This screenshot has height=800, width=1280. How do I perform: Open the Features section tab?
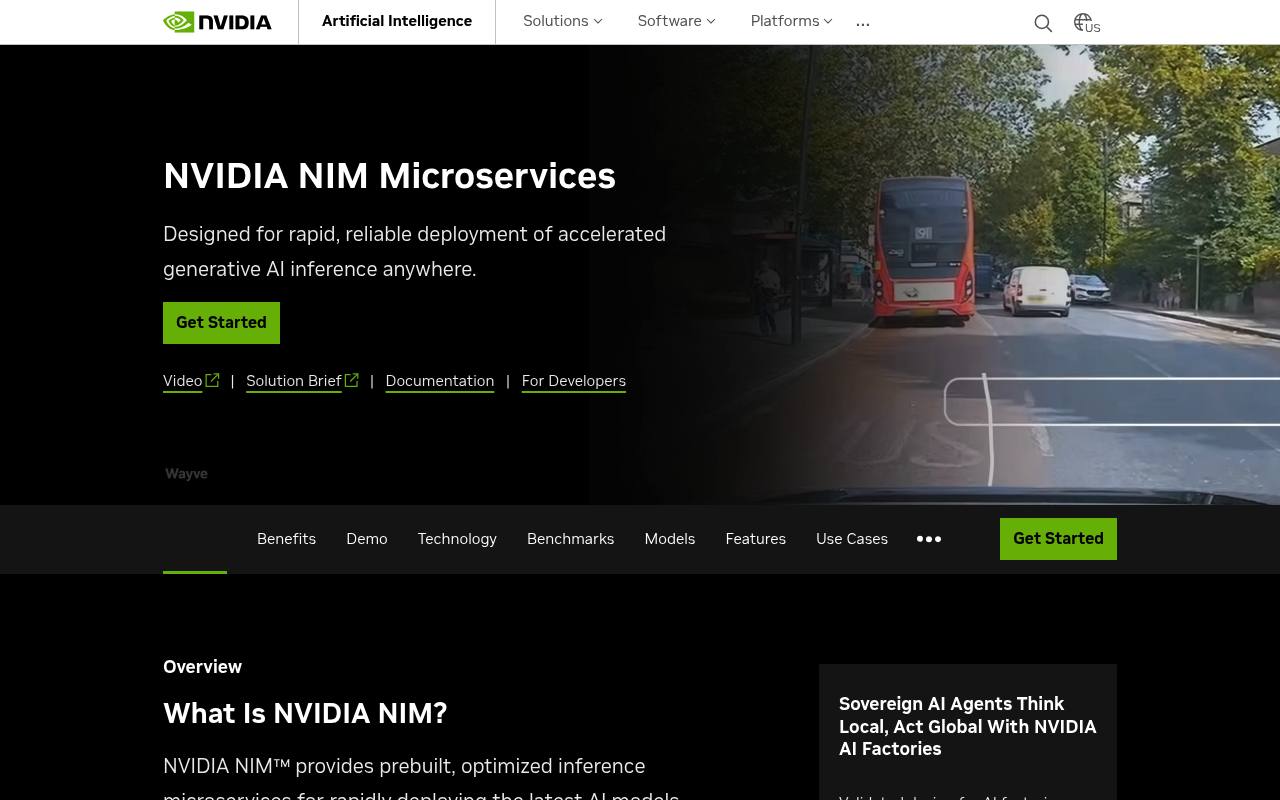(x=756, y=539)
